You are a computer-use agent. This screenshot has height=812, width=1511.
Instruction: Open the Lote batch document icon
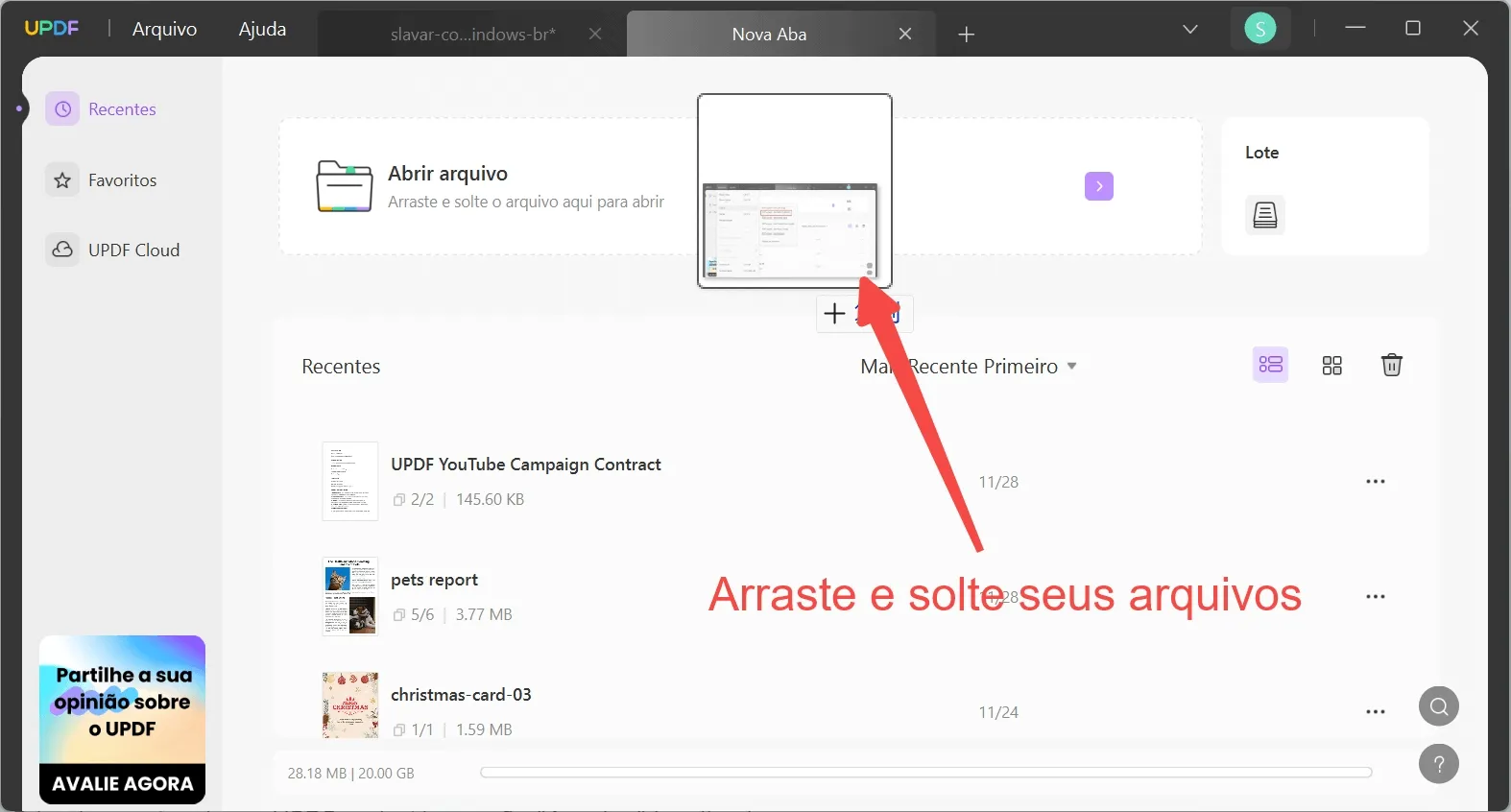coord(1264,215)
